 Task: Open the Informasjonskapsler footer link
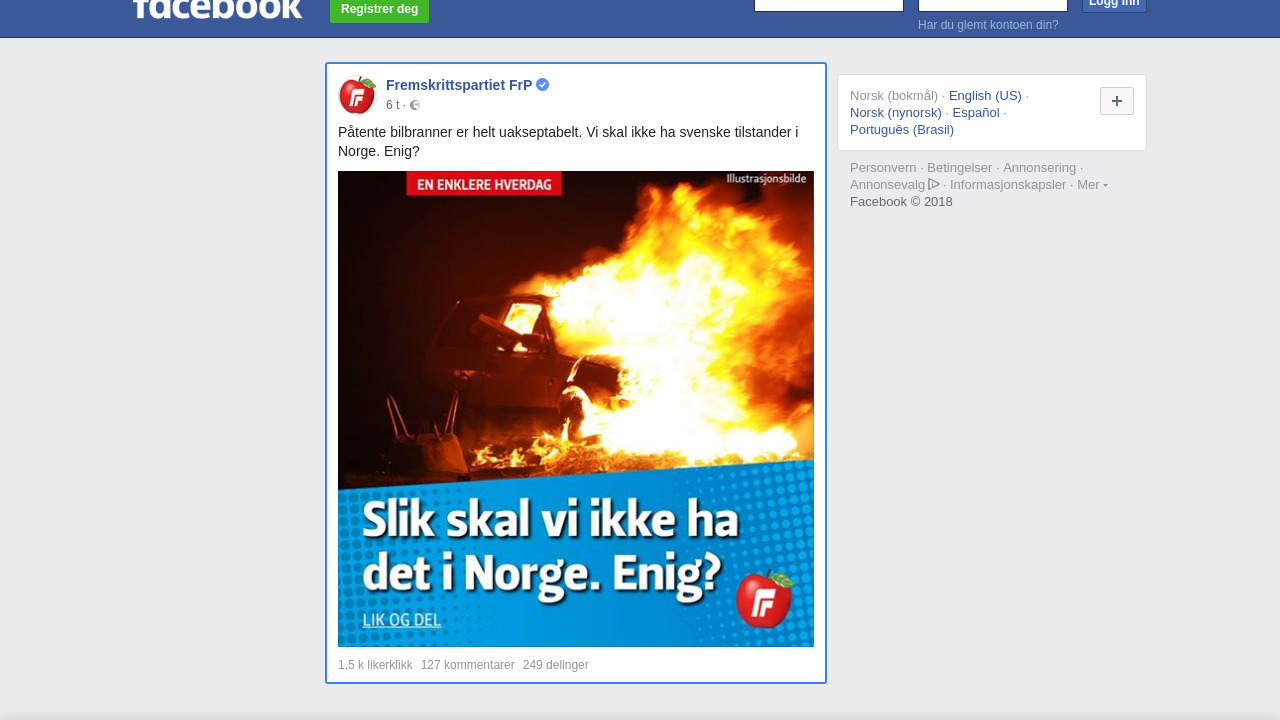point(1008,185)
